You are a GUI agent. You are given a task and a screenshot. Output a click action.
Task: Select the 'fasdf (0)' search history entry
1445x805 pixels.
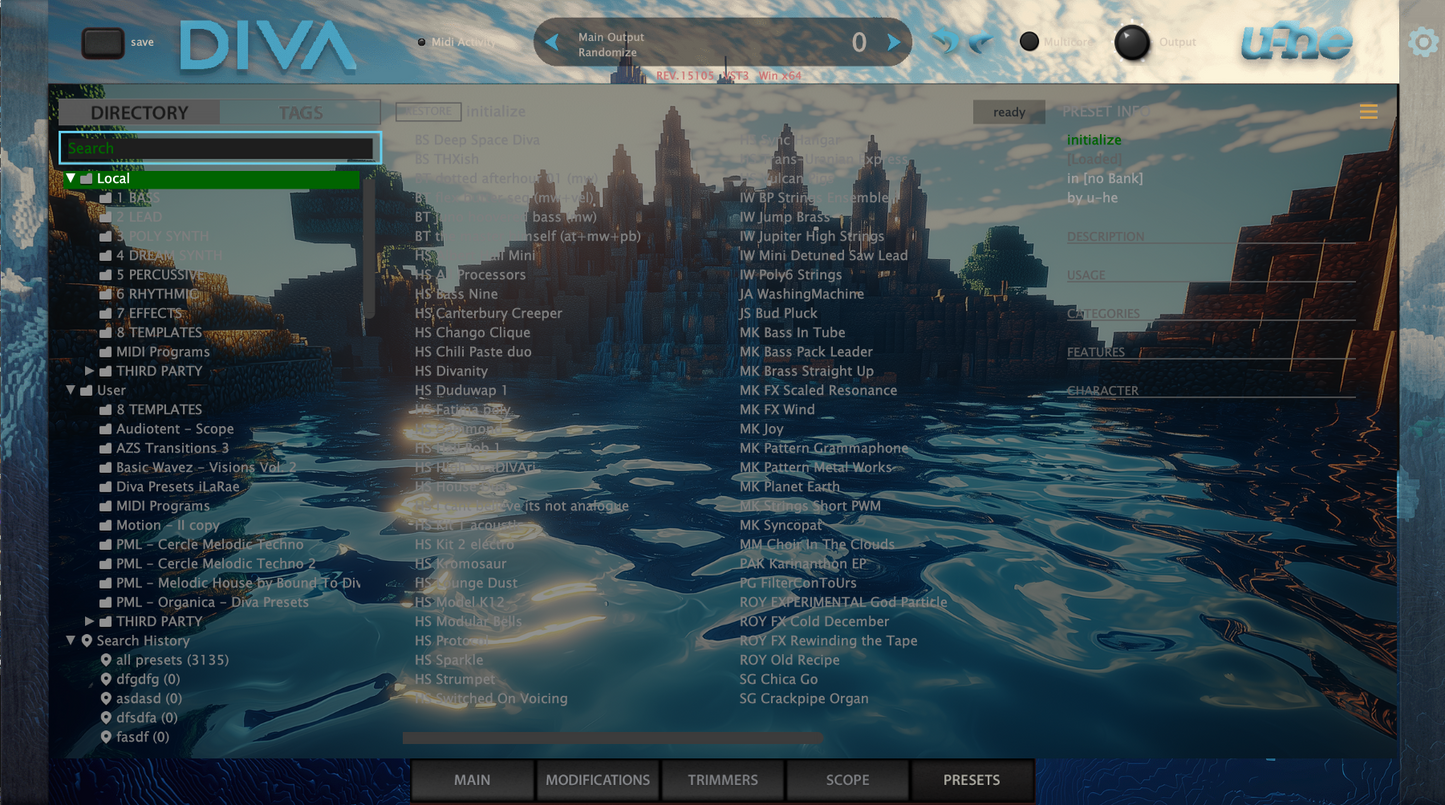click(135, 737)
